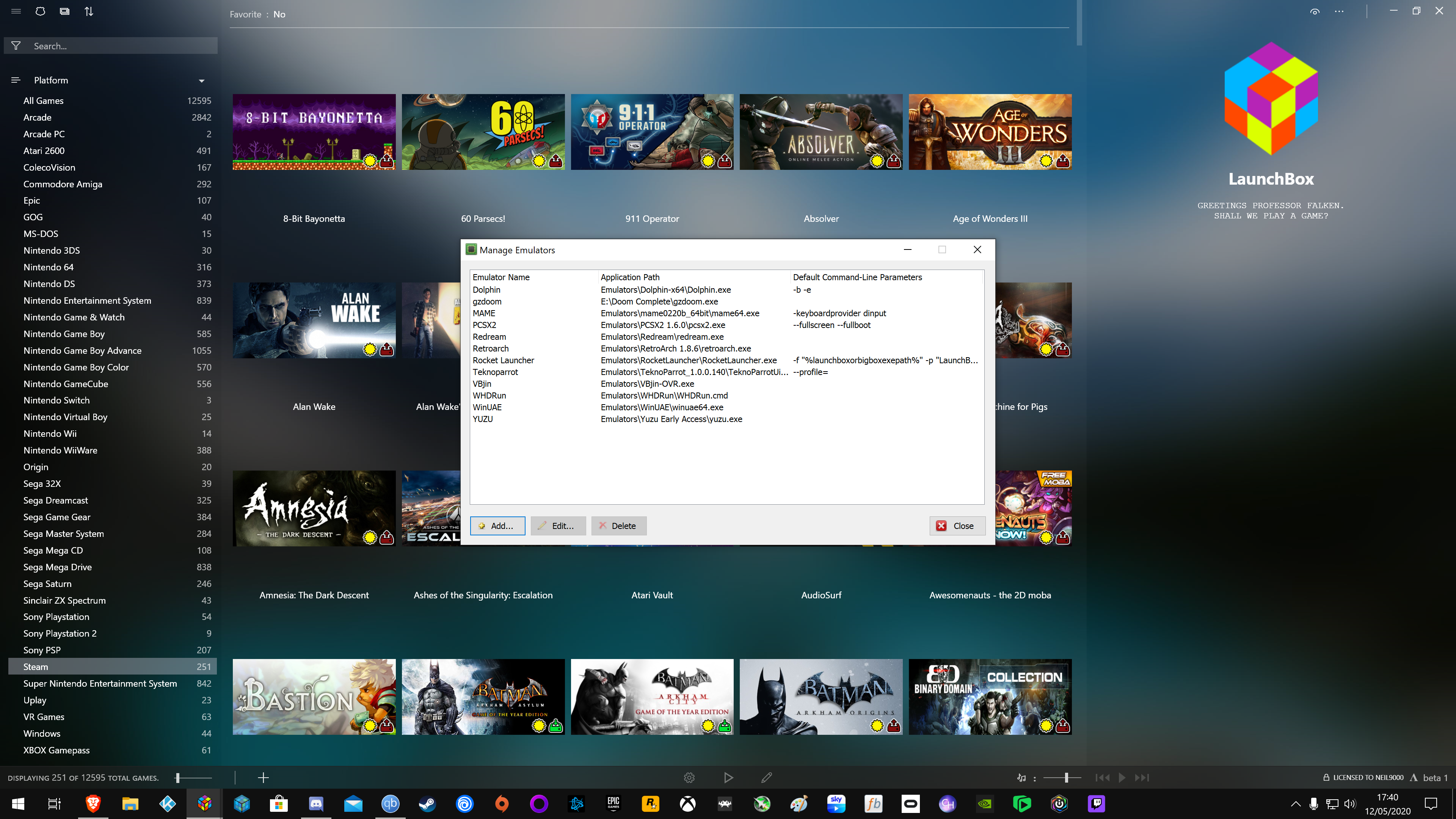1456x819 pixels.
Task: Click the LaunchBox logo cube
Action: click(x=1271, y=98)
